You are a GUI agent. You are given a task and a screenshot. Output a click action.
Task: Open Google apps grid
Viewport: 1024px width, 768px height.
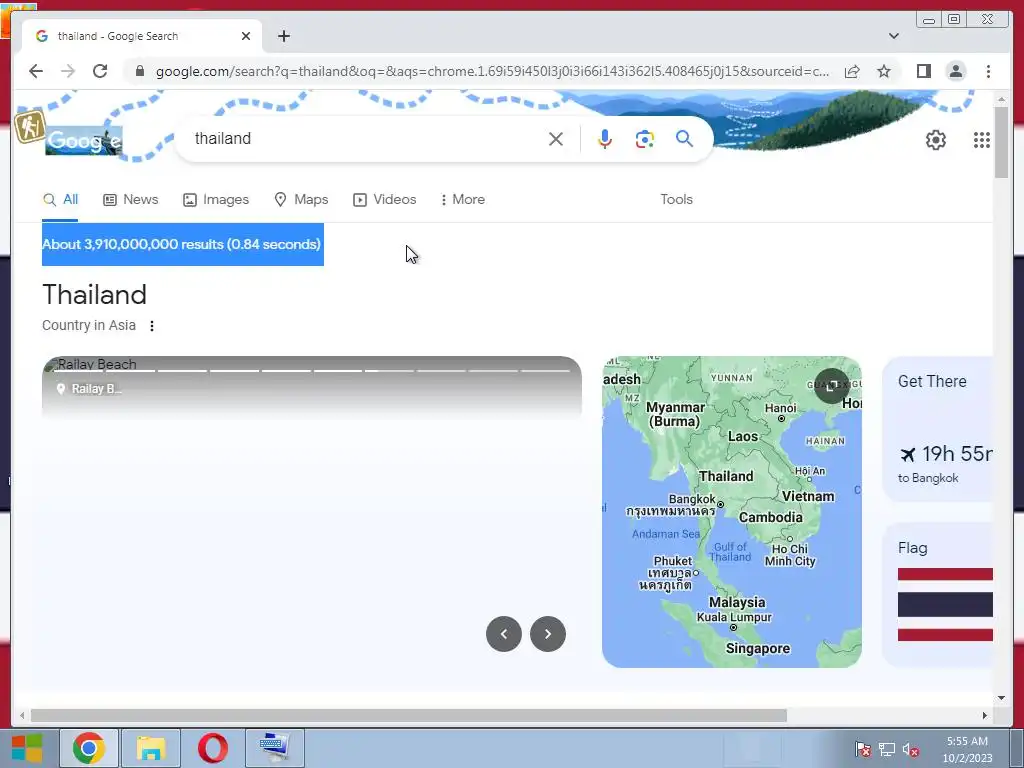tap(982, 140)
